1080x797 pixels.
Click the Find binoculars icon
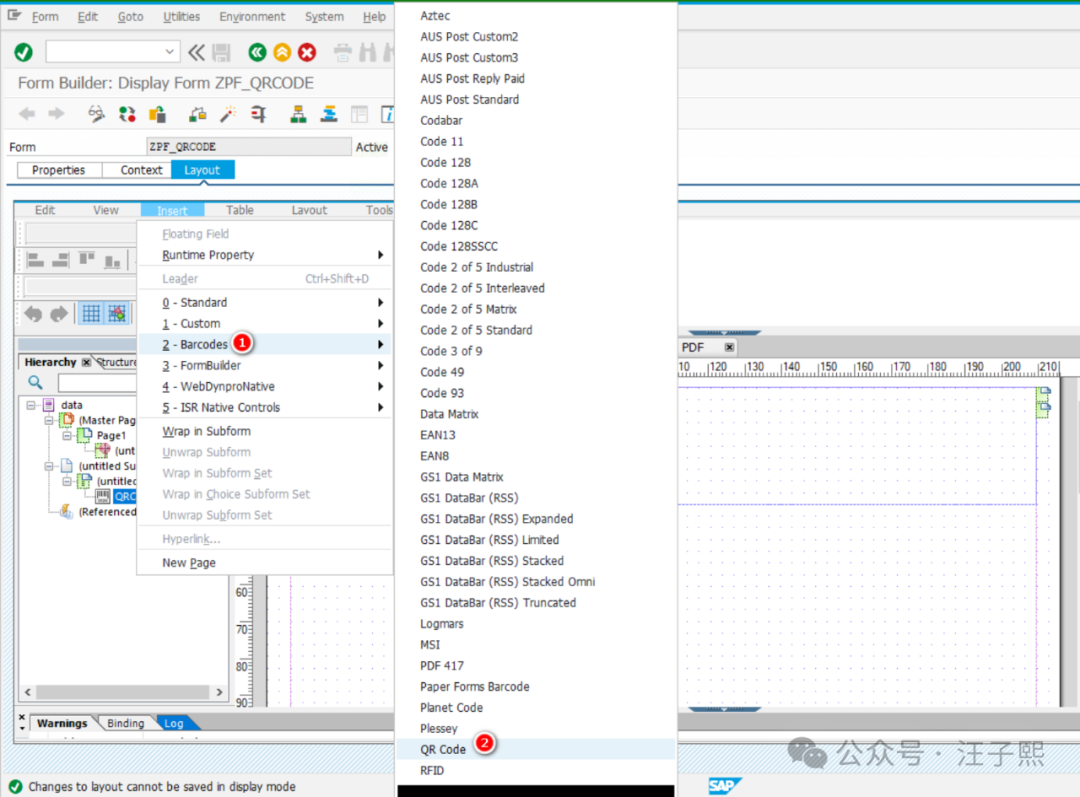(x=368, y=52)
